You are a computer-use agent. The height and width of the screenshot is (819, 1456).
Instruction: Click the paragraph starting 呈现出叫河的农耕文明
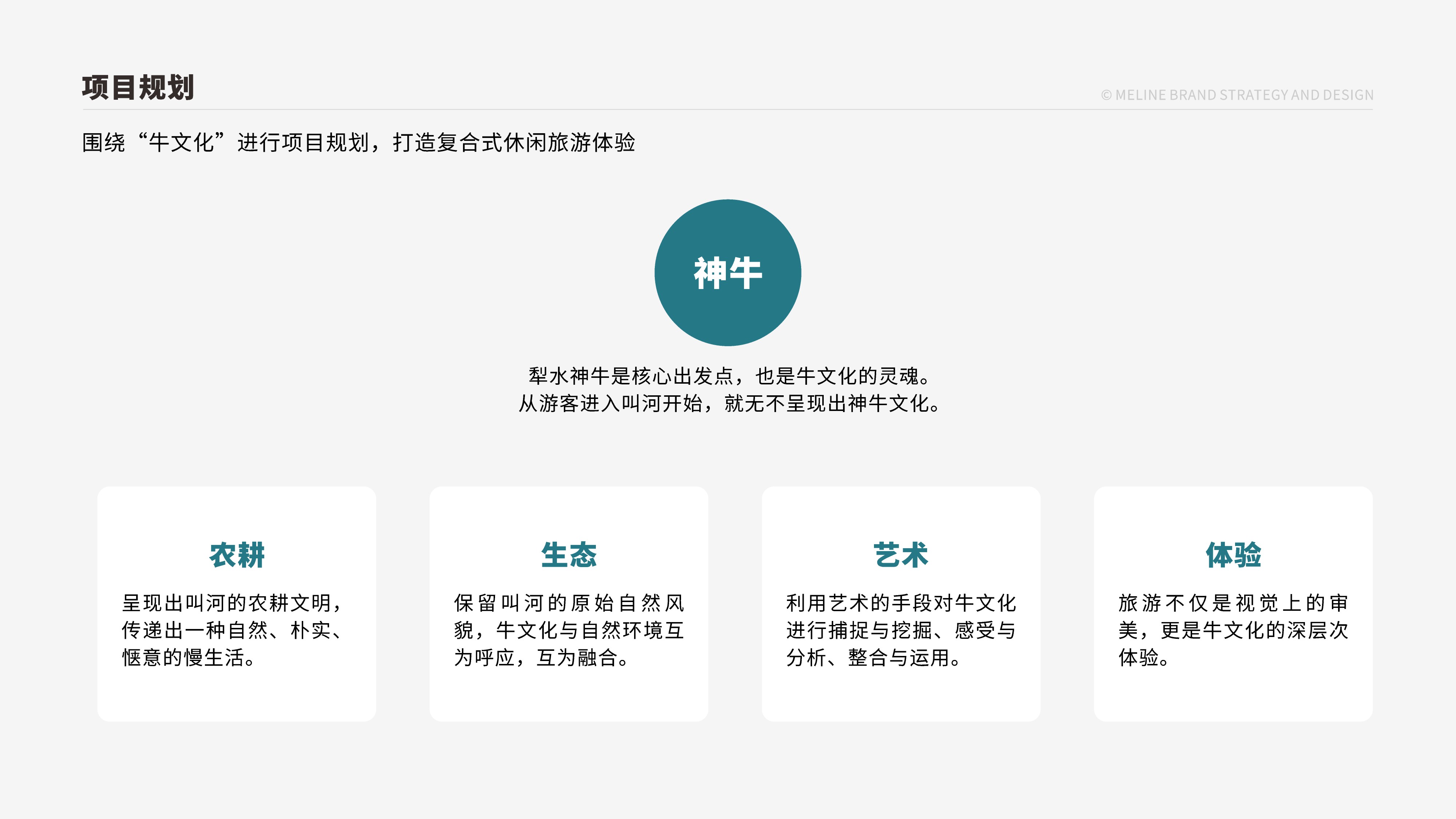click(x=233, y=630)
